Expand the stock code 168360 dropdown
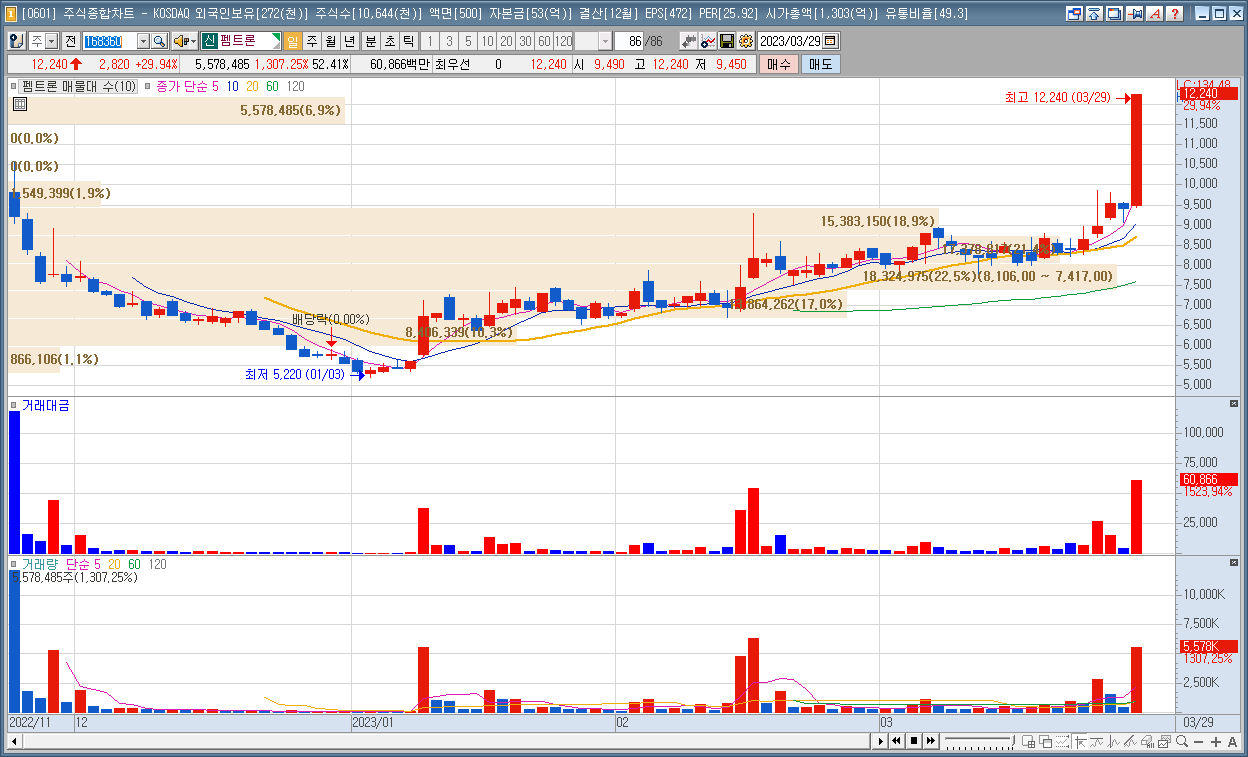Viewport: 1248px width, 757px height. (x=143, y=41)
